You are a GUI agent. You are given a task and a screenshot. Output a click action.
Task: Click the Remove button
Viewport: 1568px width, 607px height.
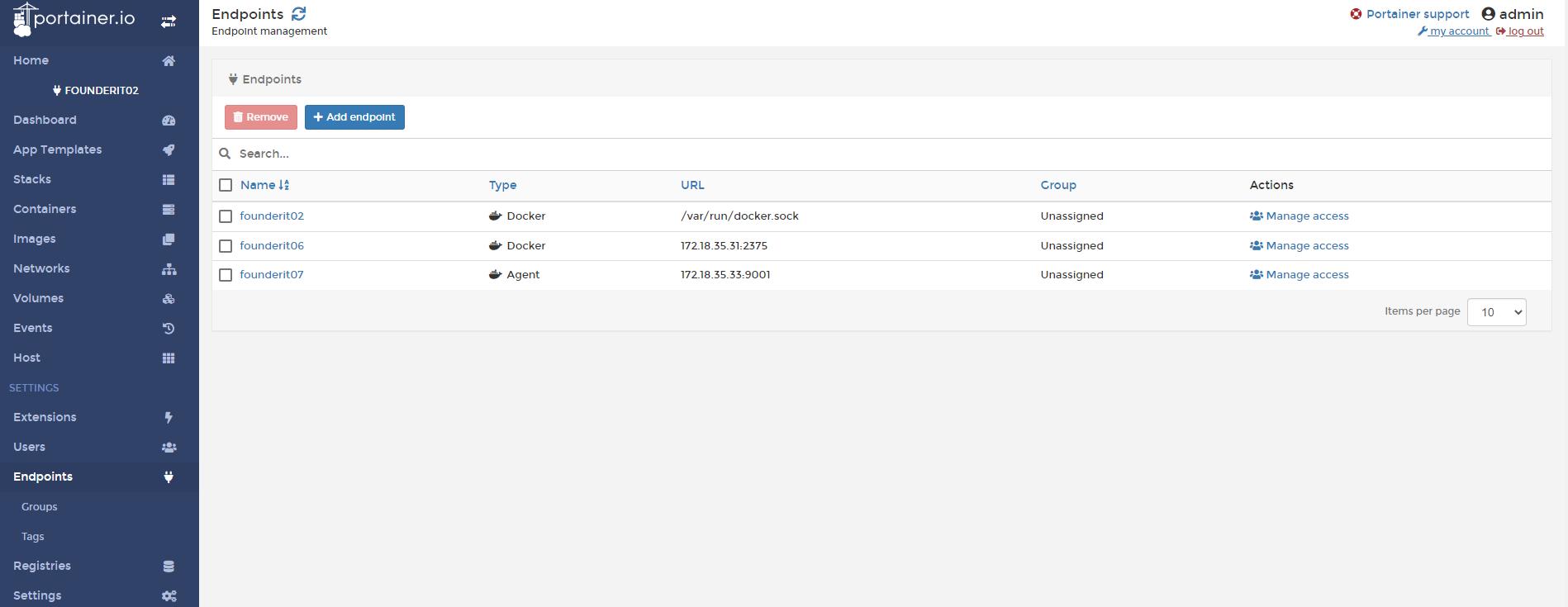point(261,117)
